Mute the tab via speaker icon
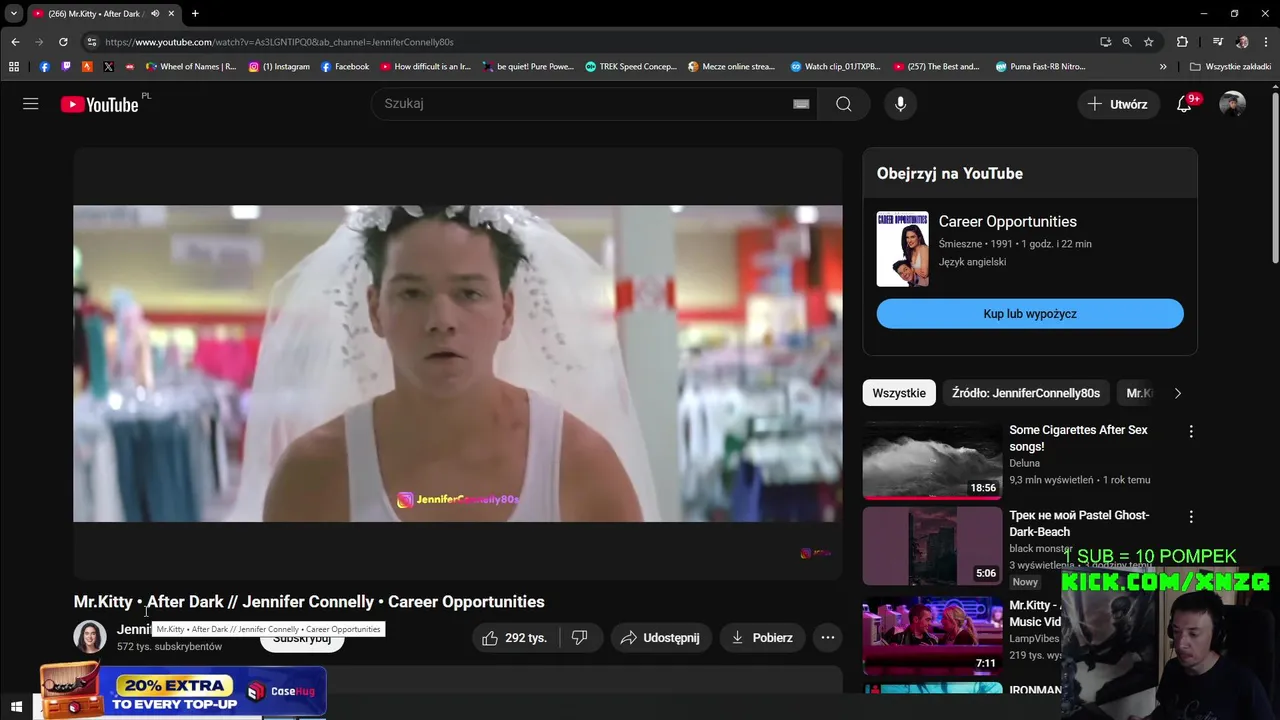The height and width of the screenshot is (720, 1280). pos(155,14)
